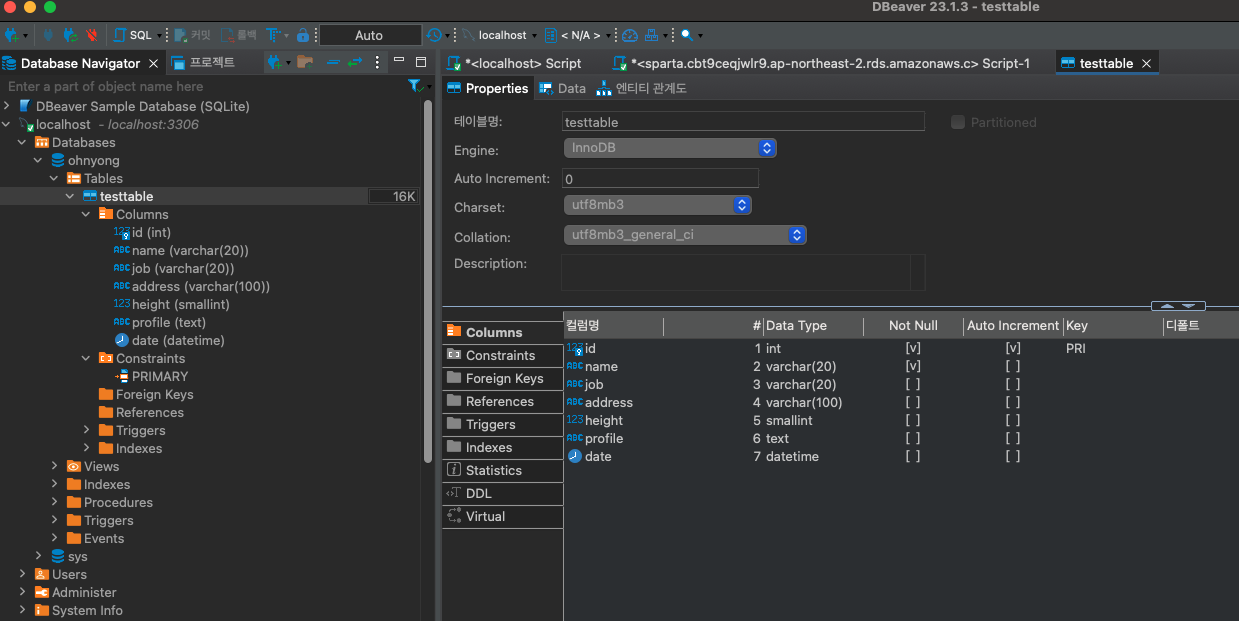Switch to the sparta Script-1 editor tab
The image size is (1239, 621).
[x=820, y=63]
